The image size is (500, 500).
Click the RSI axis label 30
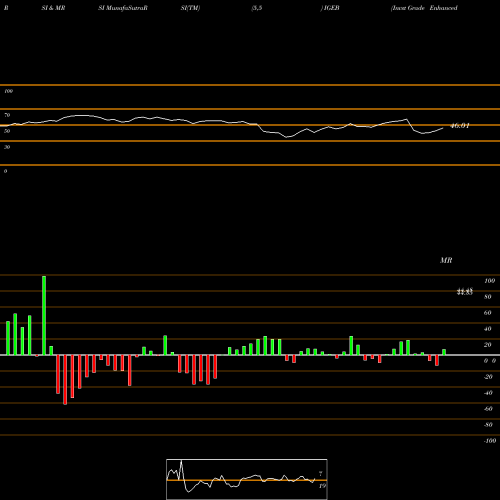click(x=7, y=147)
